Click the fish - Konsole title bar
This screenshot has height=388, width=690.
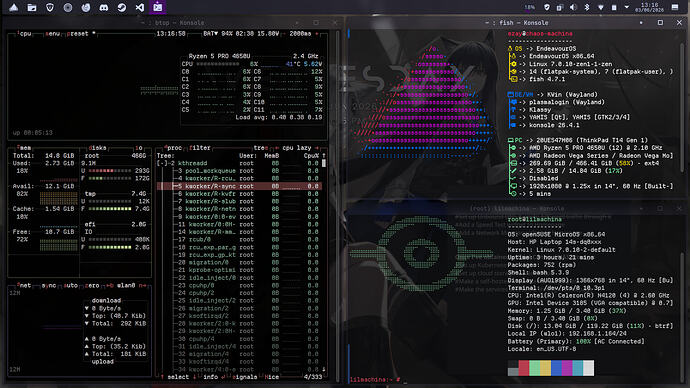point(517,22)
